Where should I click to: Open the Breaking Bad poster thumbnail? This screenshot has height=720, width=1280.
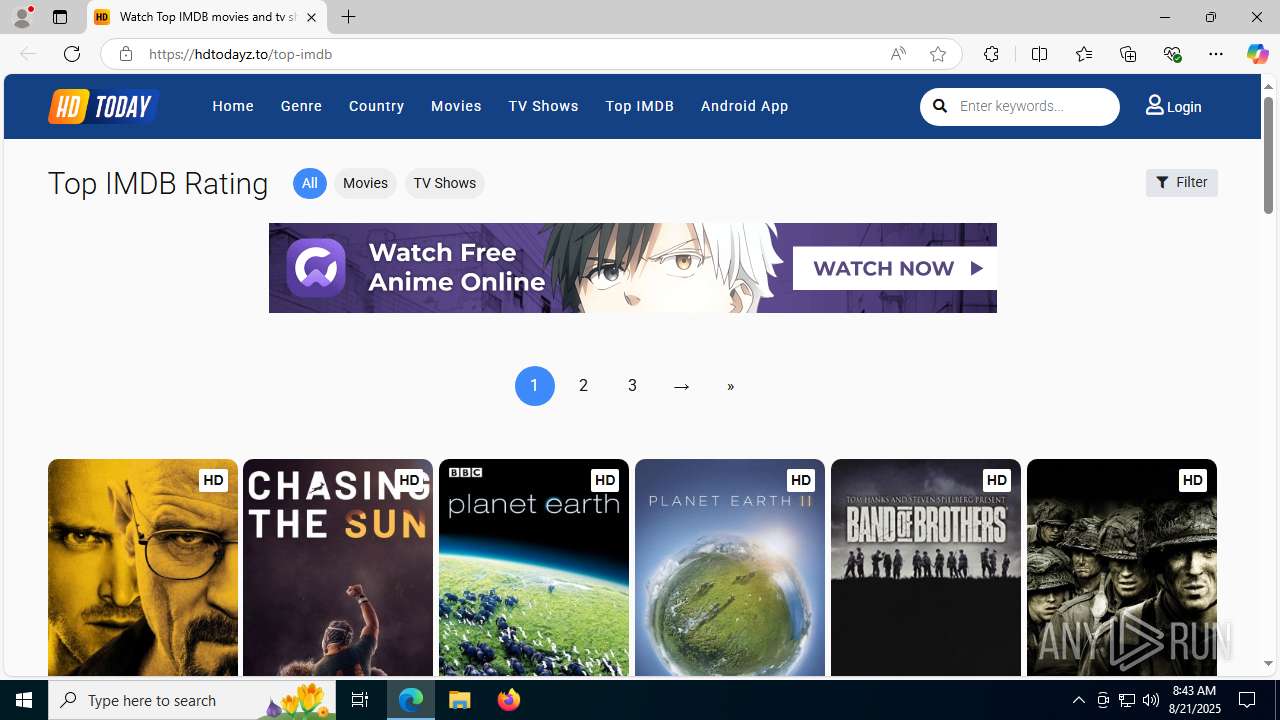pos(143,568)
